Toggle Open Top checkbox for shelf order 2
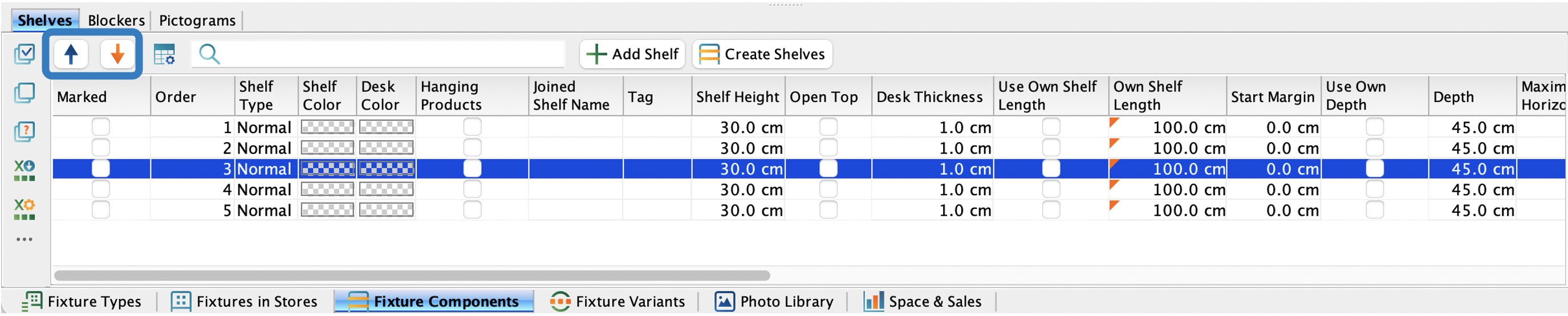1568x316 pixels. coord(828,148)
